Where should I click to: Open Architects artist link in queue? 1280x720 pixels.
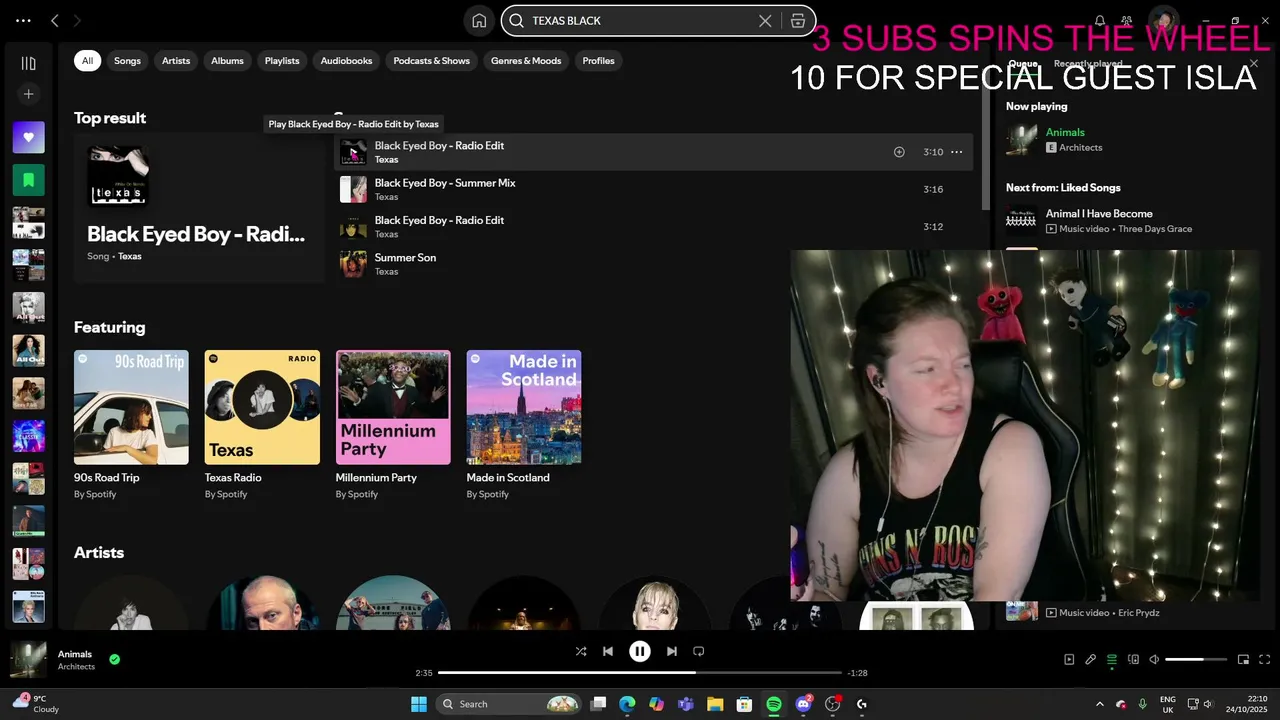tap(1080, 148)
